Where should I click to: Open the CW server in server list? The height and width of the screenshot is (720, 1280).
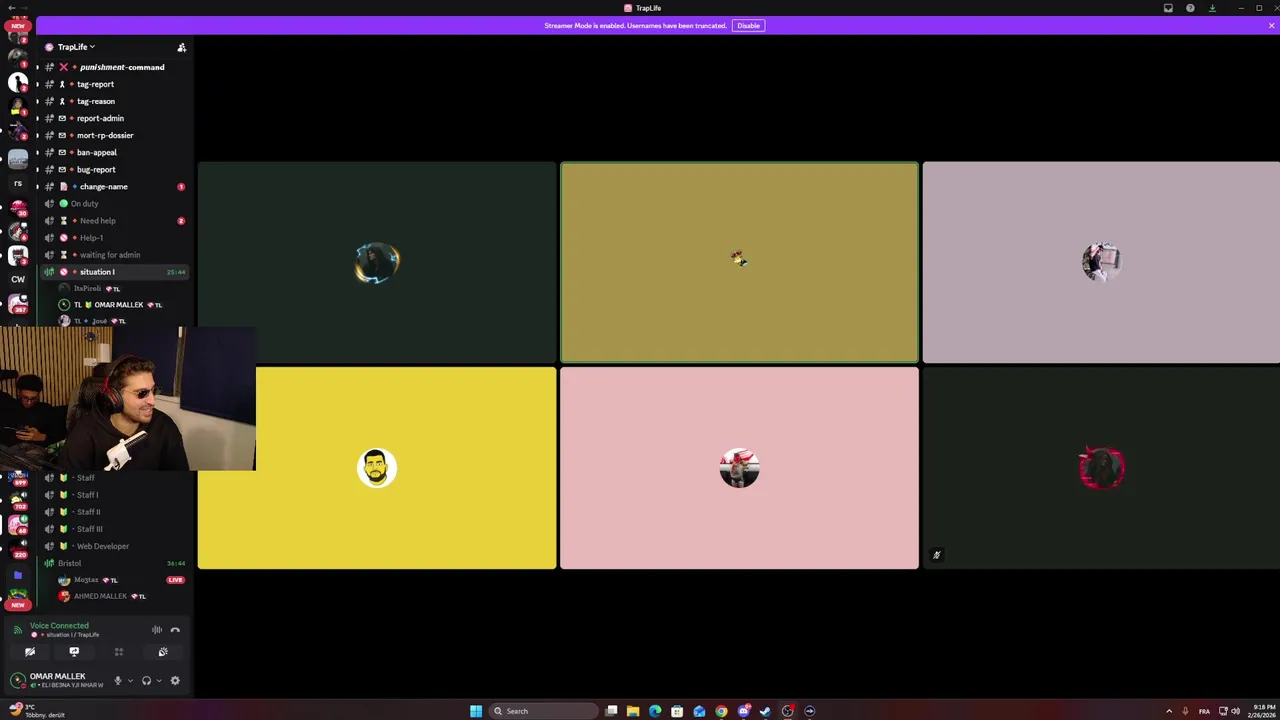(18, 279)
